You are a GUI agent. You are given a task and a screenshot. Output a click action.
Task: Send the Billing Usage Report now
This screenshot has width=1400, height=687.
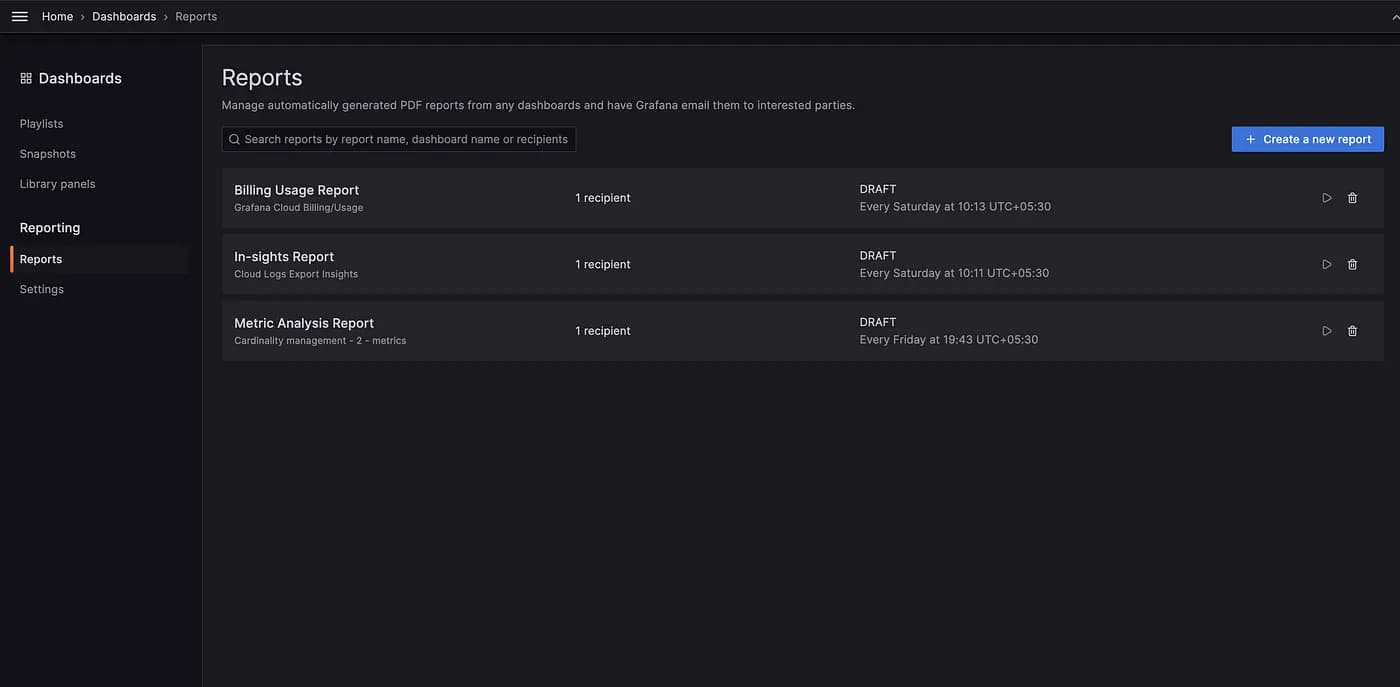[x=1327, y=197]
